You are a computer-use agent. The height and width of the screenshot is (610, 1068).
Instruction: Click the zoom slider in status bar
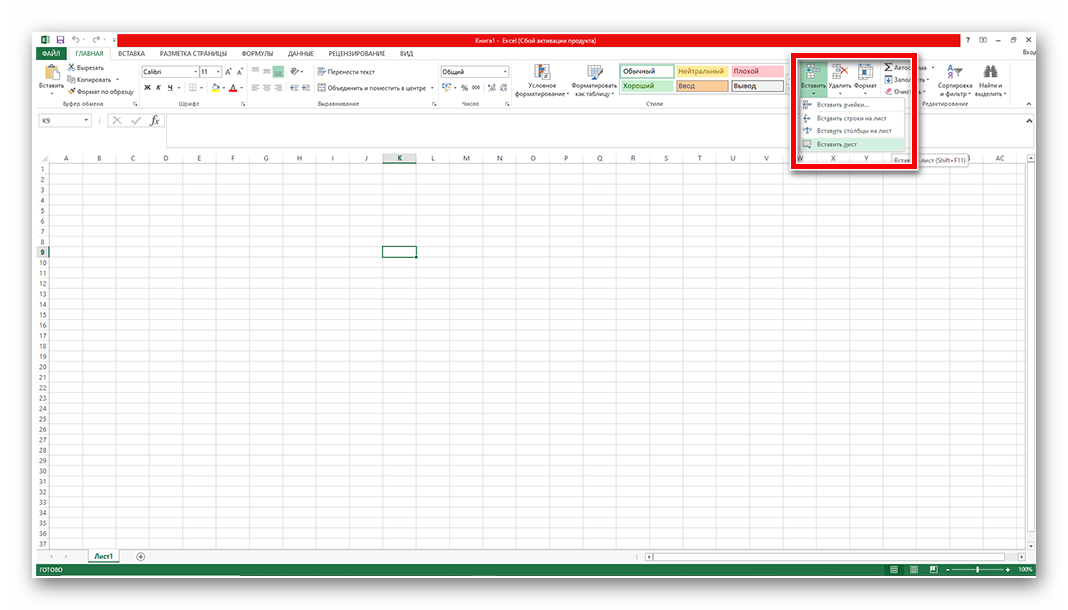977,569
